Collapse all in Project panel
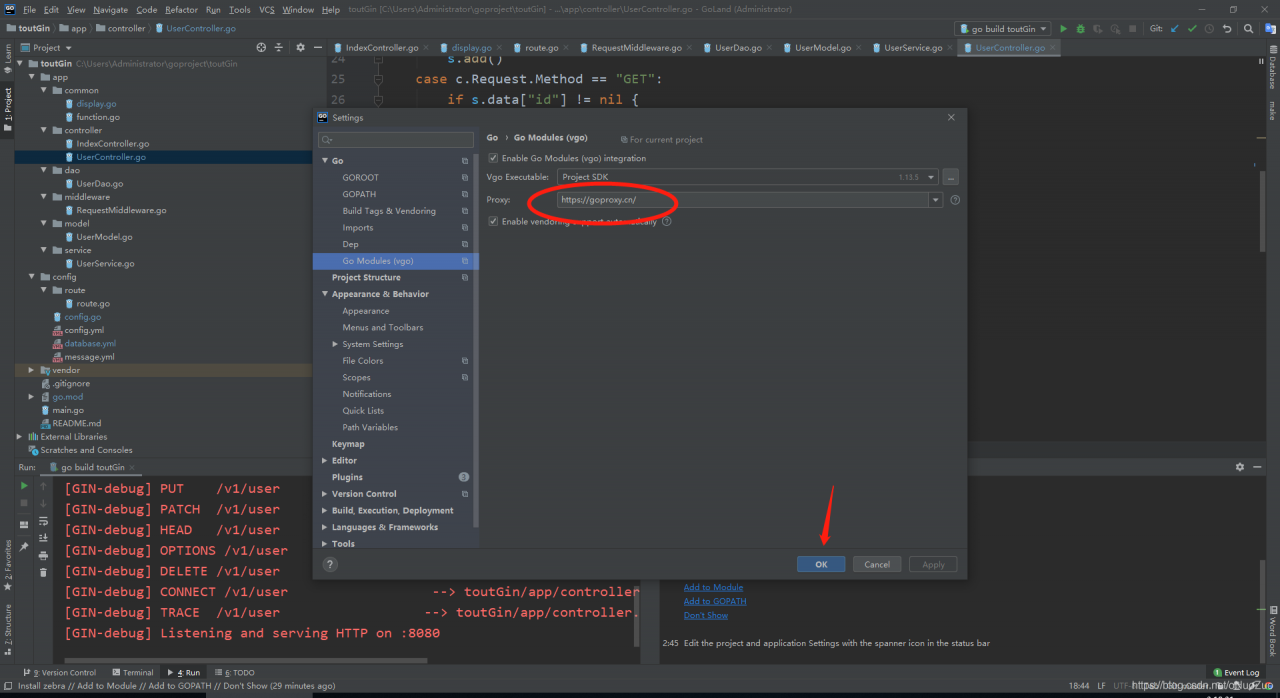The image size is (1280, 698). coord(278,47)
